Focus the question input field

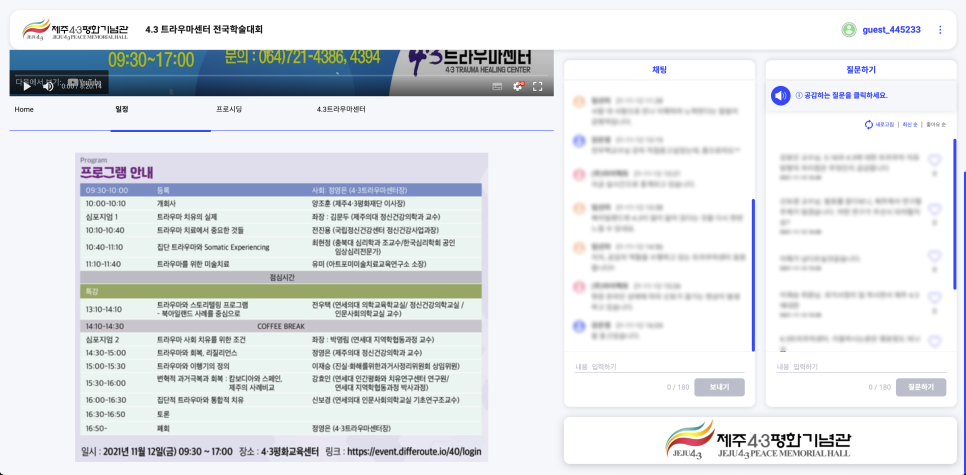(x=861, y=367)
